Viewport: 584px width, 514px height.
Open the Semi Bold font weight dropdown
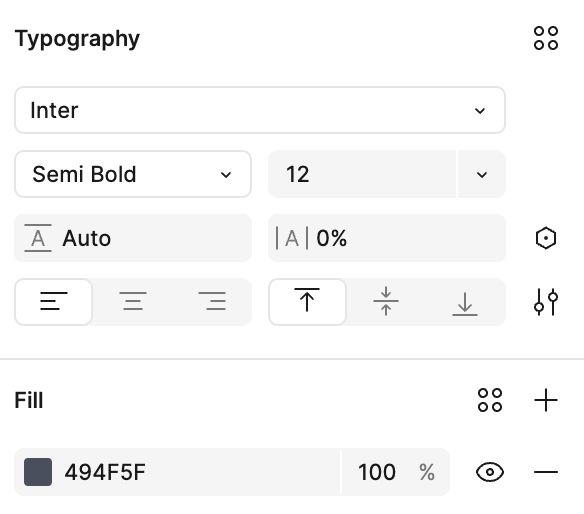[133, 174]
